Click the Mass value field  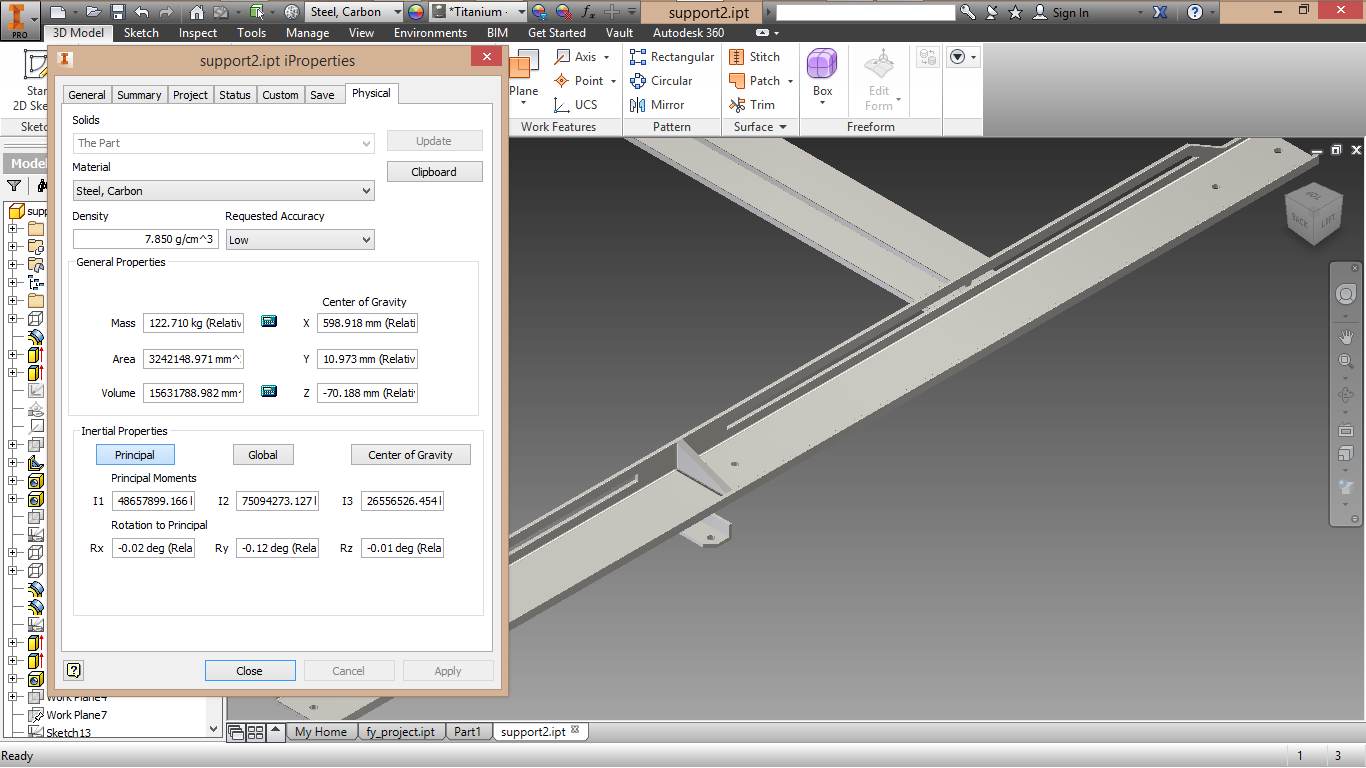(x=194, y=323)
